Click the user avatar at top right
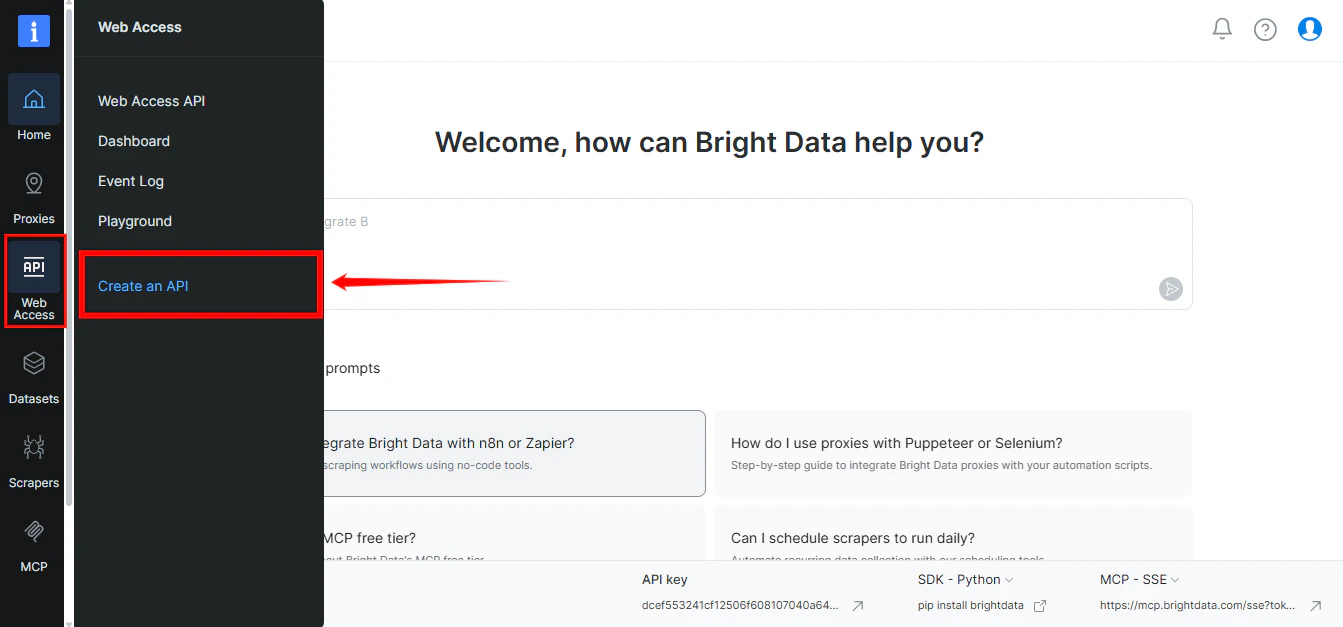This screenshot has width=1343, height=627. coord(1310,29)
